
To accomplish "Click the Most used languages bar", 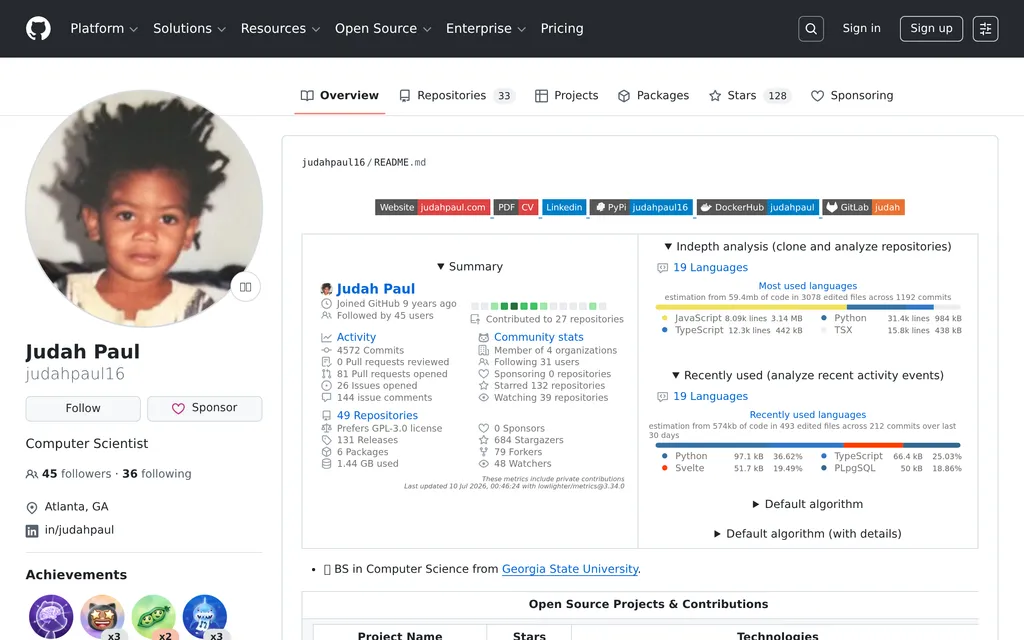I will click(808, 307).
